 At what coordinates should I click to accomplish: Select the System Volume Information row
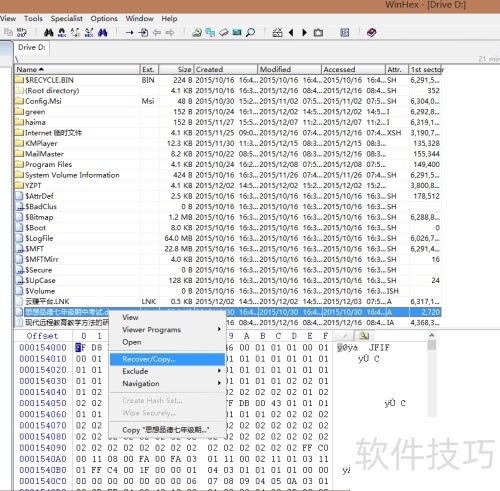[228, 175]
